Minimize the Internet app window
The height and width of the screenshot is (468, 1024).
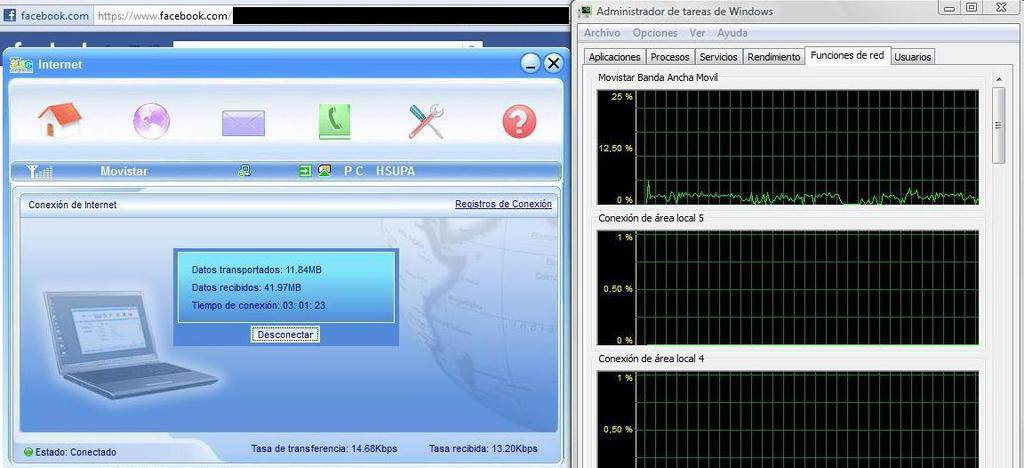(531, 63)
